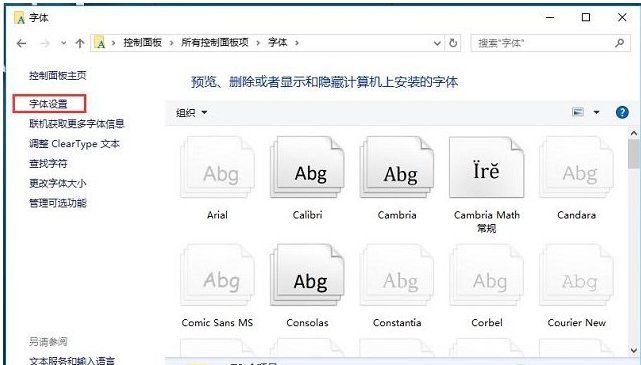This screenshot has width=641, height=365.
Task: Click the Consolas font name label
Action: click(307, 322)
